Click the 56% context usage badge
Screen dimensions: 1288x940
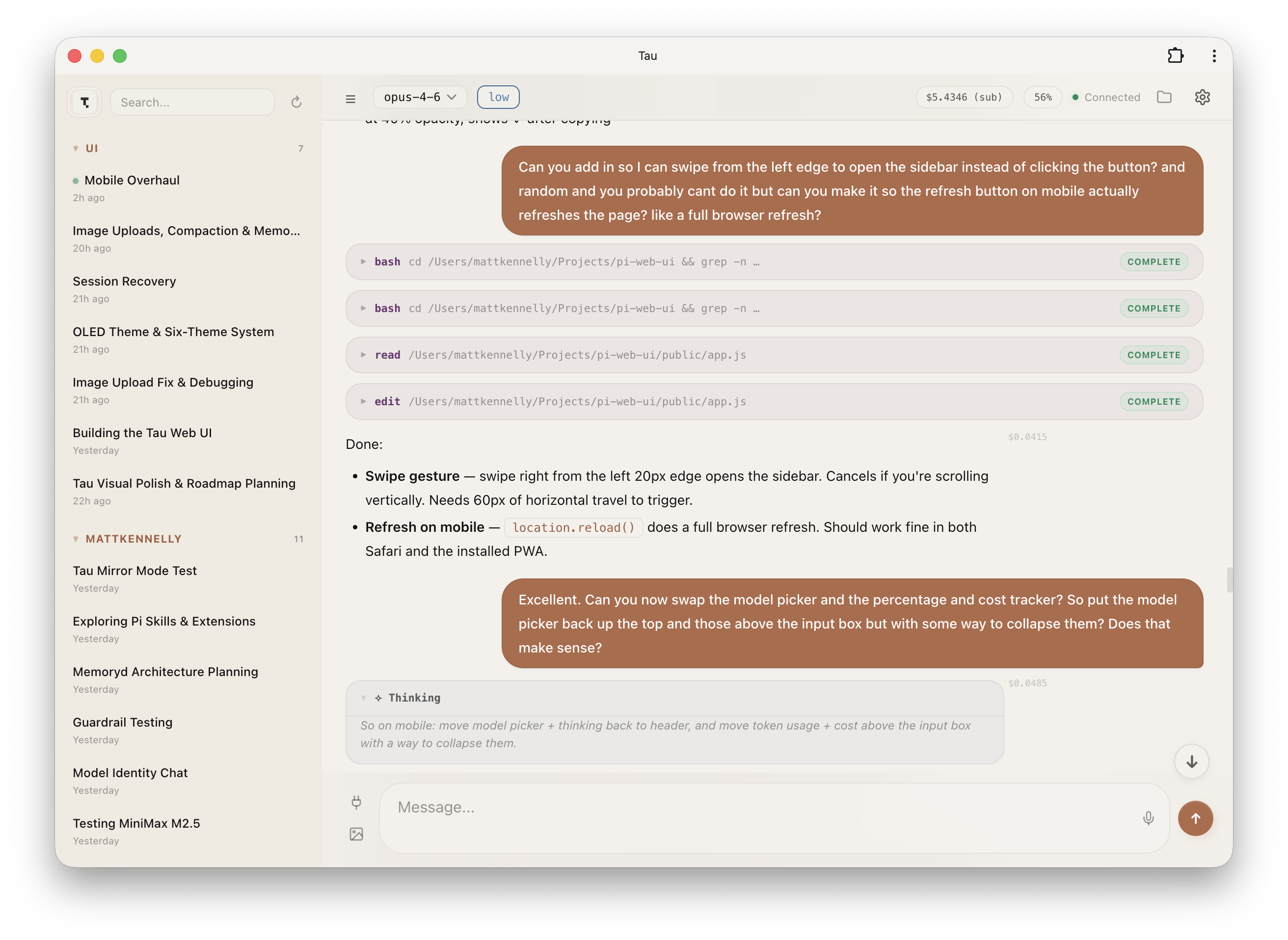click(x=1043, y=97)
